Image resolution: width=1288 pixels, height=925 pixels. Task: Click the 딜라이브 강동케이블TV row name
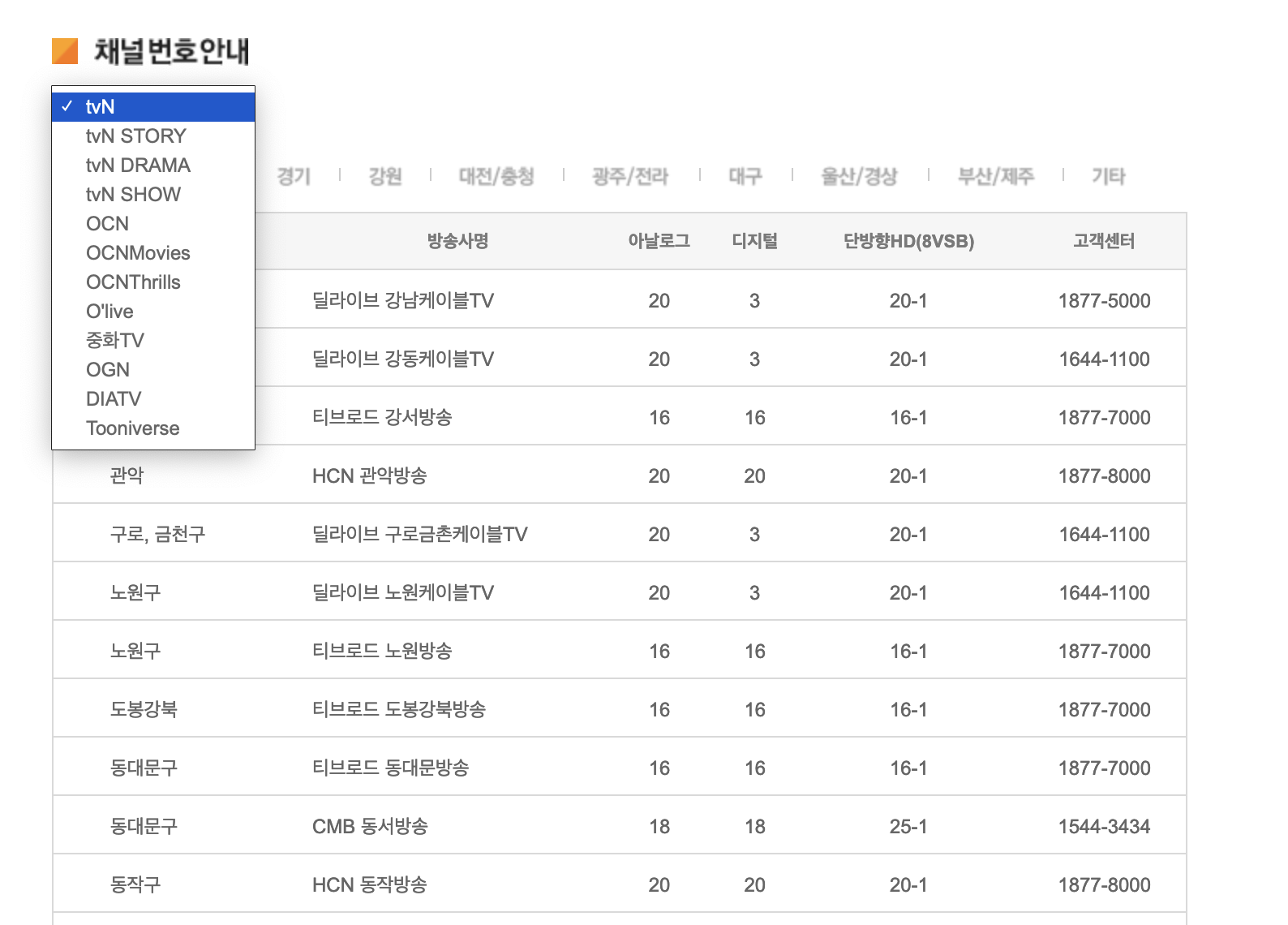tap(403, 359)
